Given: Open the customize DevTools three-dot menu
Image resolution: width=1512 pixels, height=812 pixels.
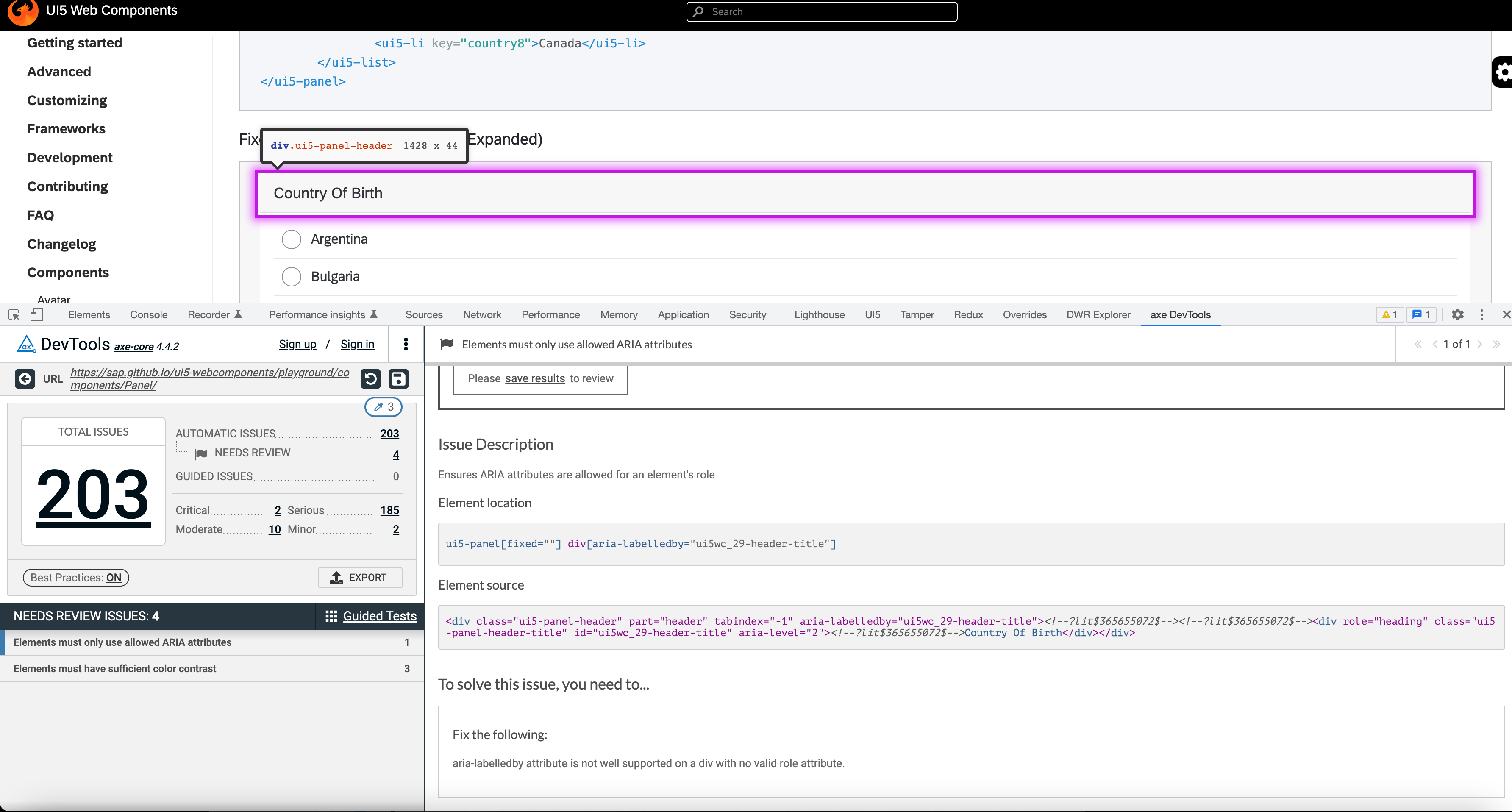Looking at the screenshot, I should 1482,315.
